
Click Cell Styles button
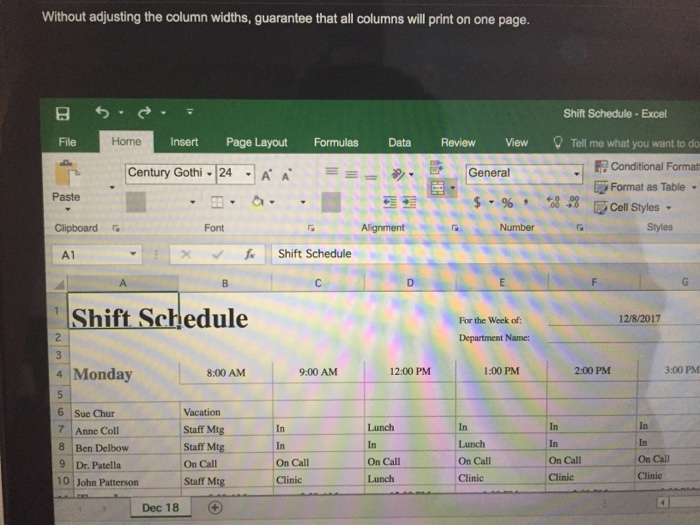[x=633, y=208]
